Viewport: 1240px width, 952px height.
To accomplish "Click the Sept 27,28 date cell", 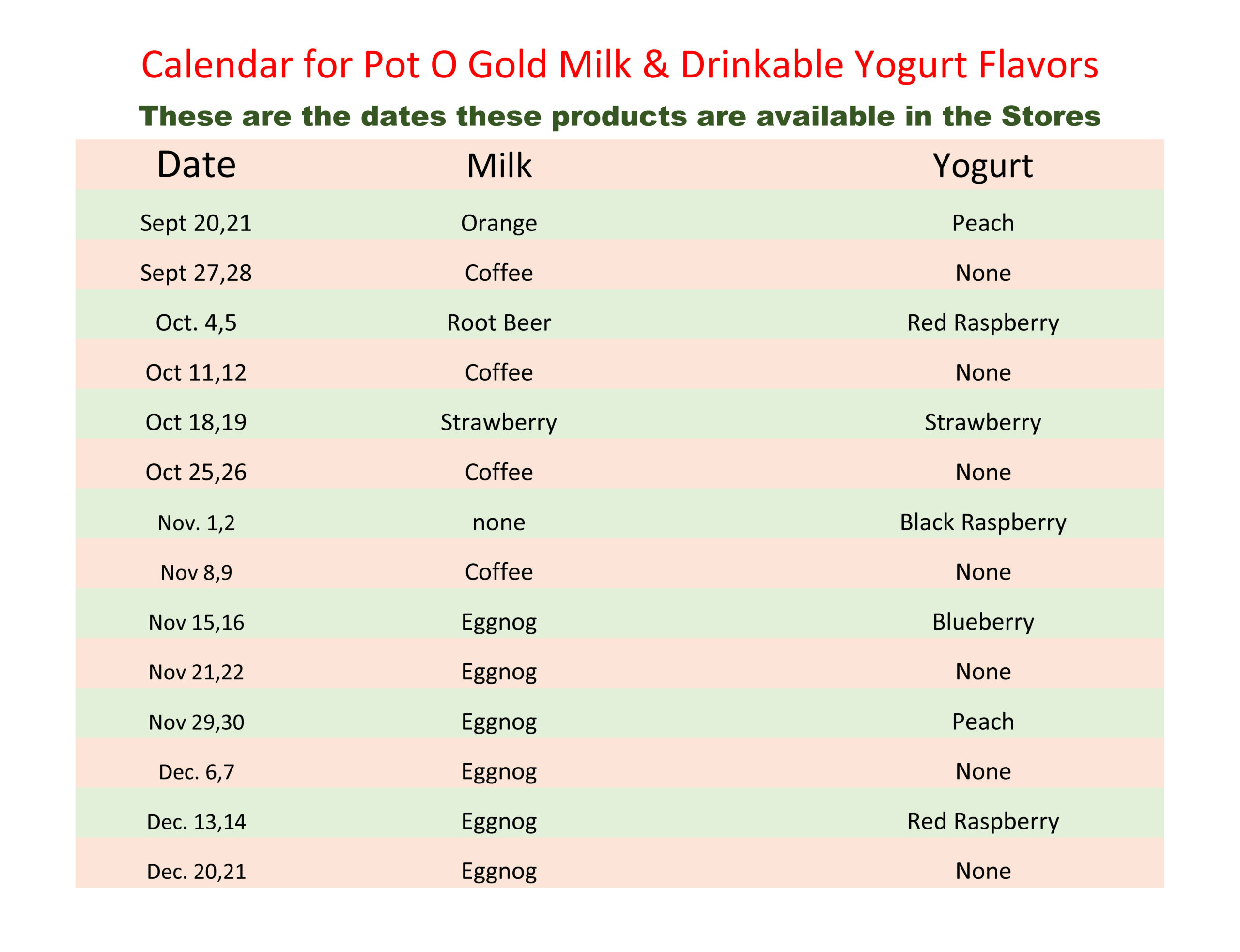I will [x=196, y=273].
